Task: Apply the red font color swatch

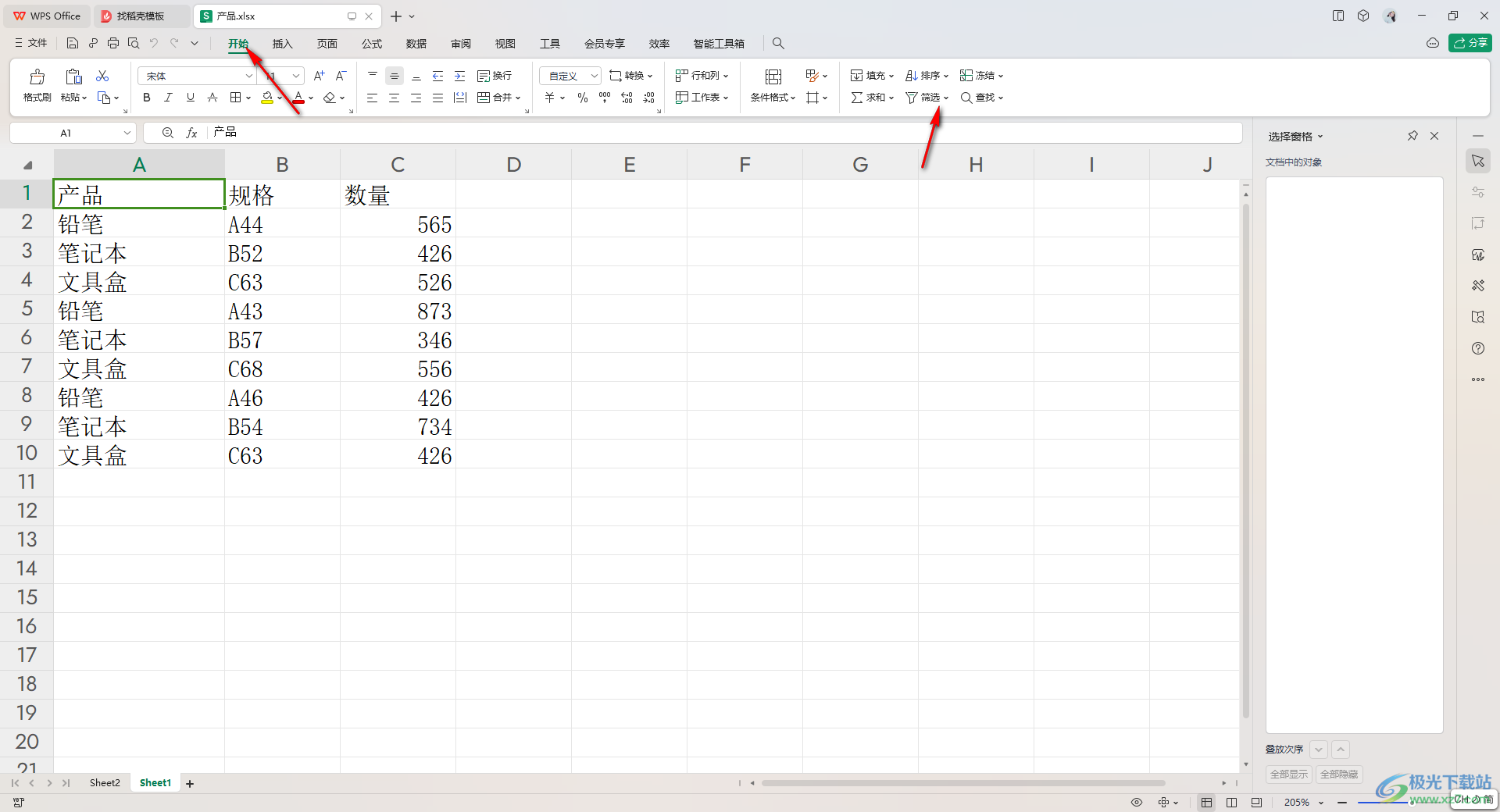Action: (298, 98)
